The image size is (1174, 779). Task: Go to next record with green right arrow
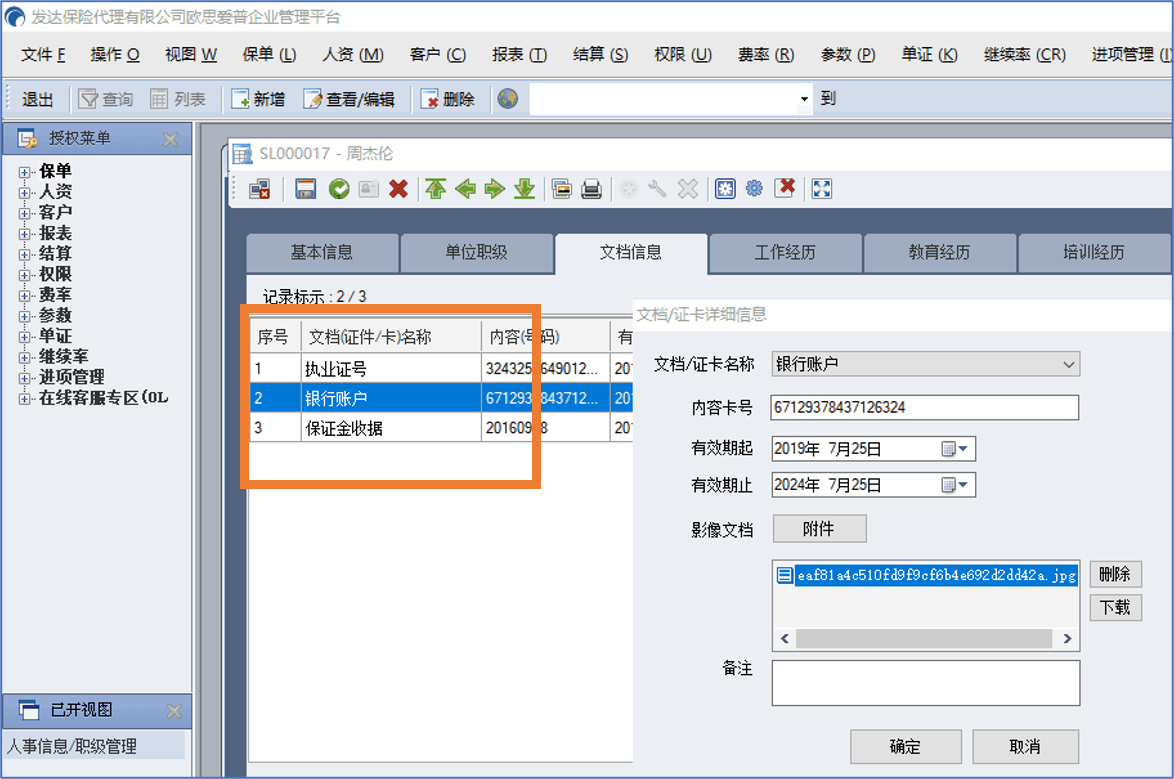tap(494, 189)
